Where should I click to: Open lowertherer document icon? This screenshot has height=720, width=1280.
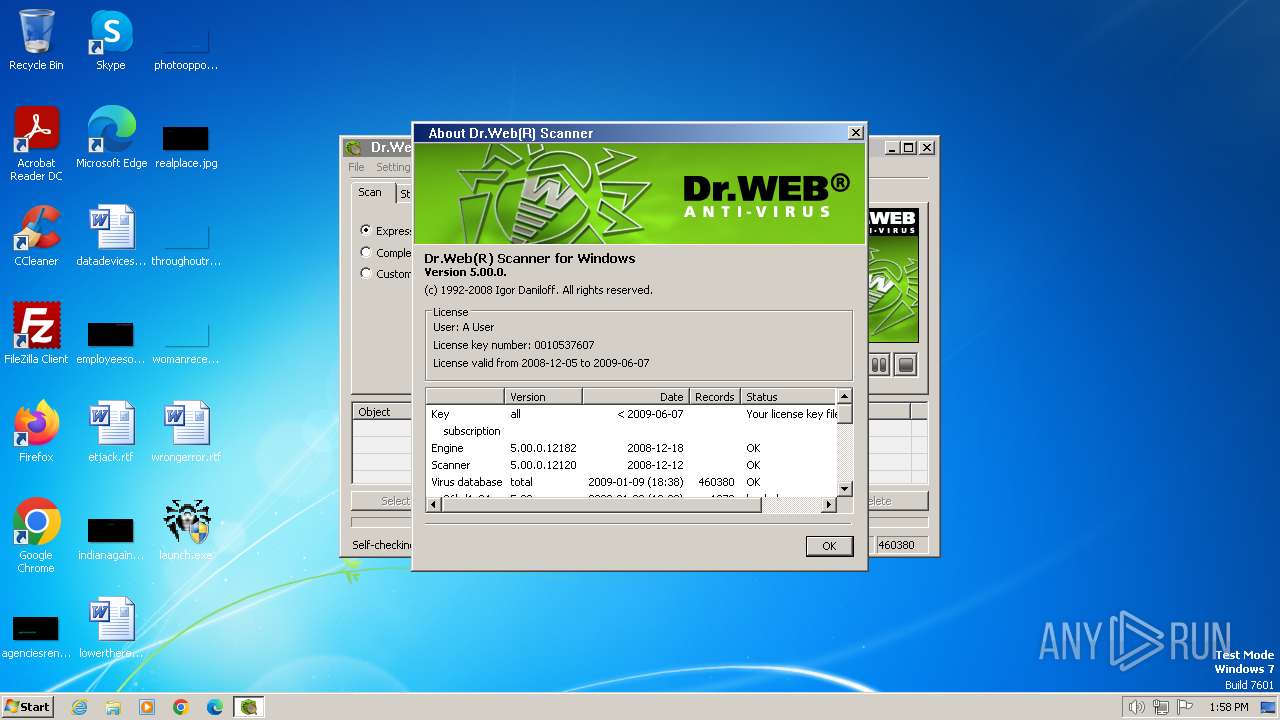111,628
